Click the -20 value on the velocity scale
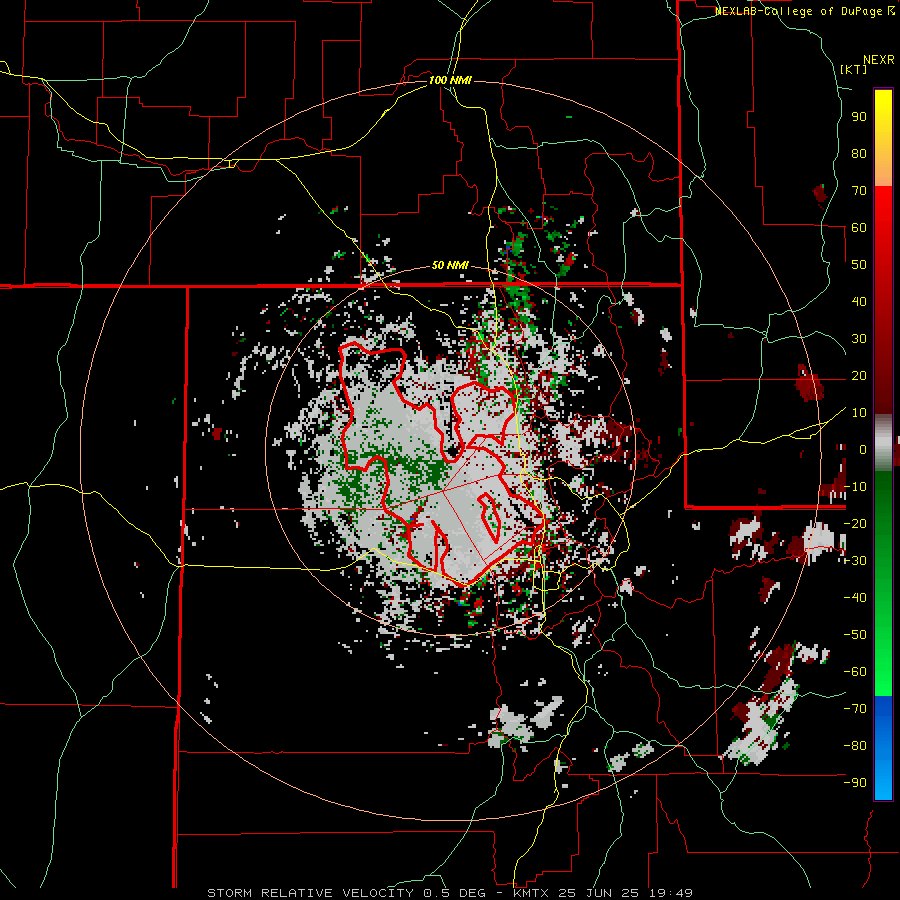Screen dimensions: 900x900 pos(855,523)
